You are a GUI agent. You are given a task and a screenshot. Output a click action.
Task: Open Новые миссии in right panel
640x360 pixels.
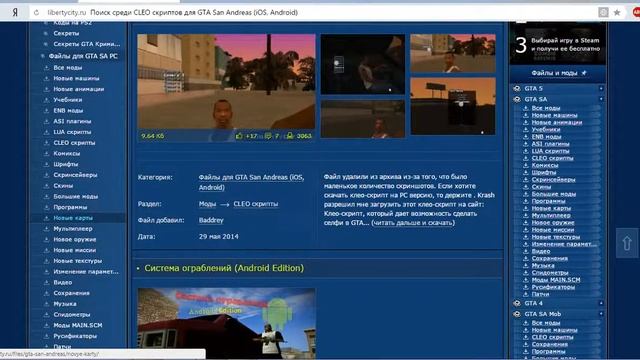[553, 230]
